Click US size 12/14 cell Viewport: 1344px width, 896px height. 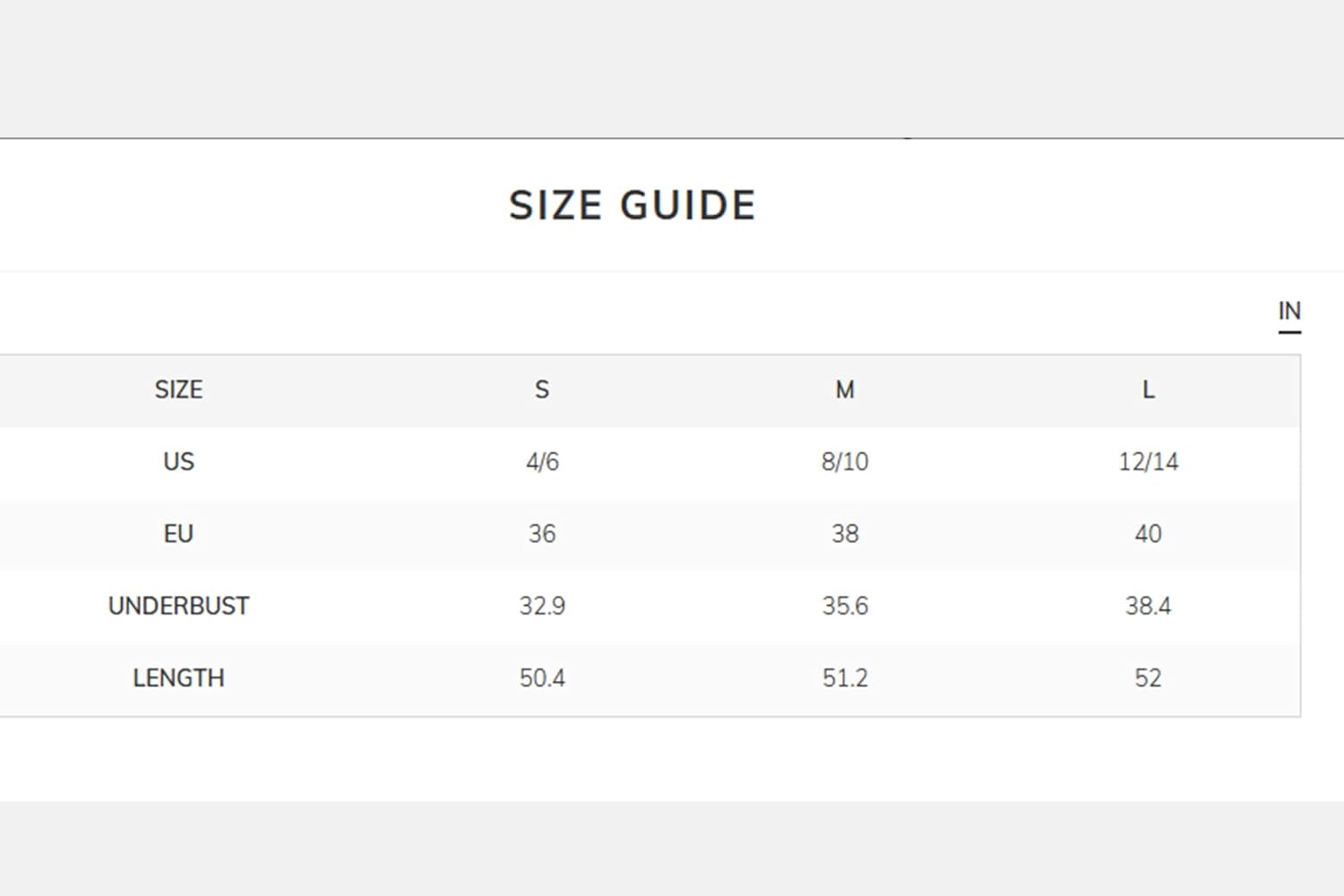point(1149,461)
